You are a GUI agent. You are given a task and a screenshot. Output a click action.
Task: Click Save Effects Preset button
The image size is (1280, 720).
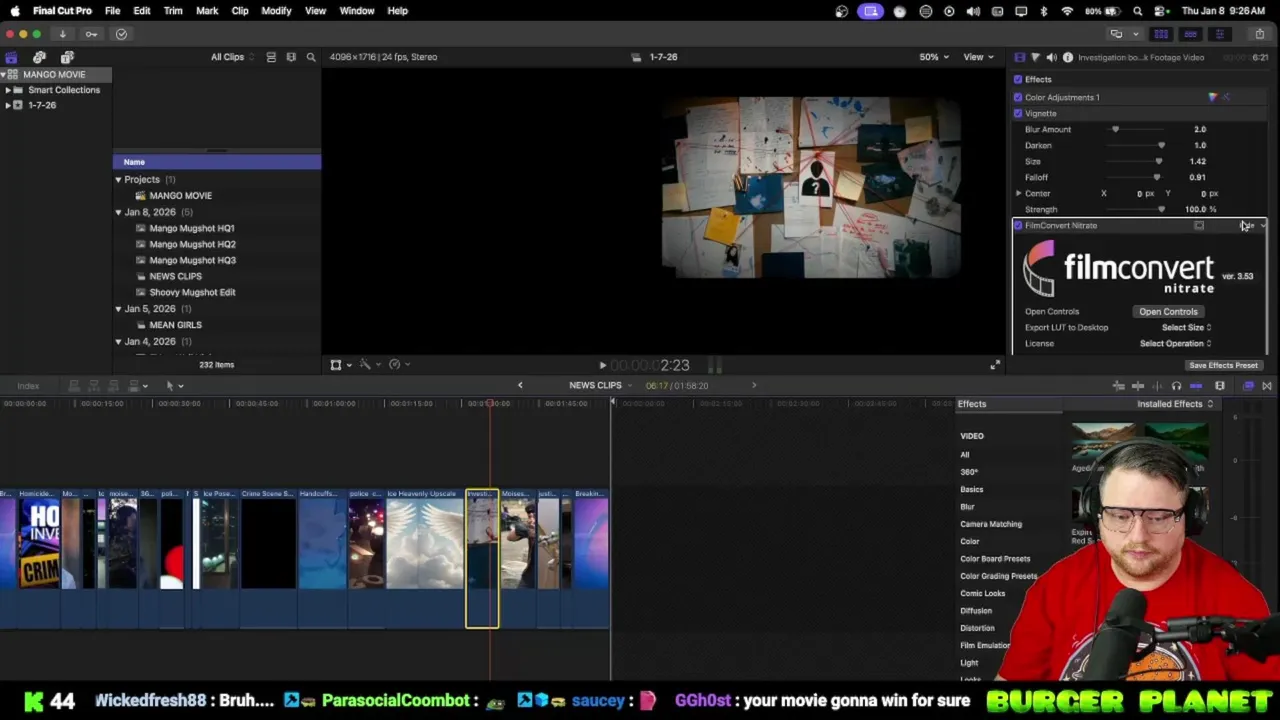click(x=1223, y=365)
